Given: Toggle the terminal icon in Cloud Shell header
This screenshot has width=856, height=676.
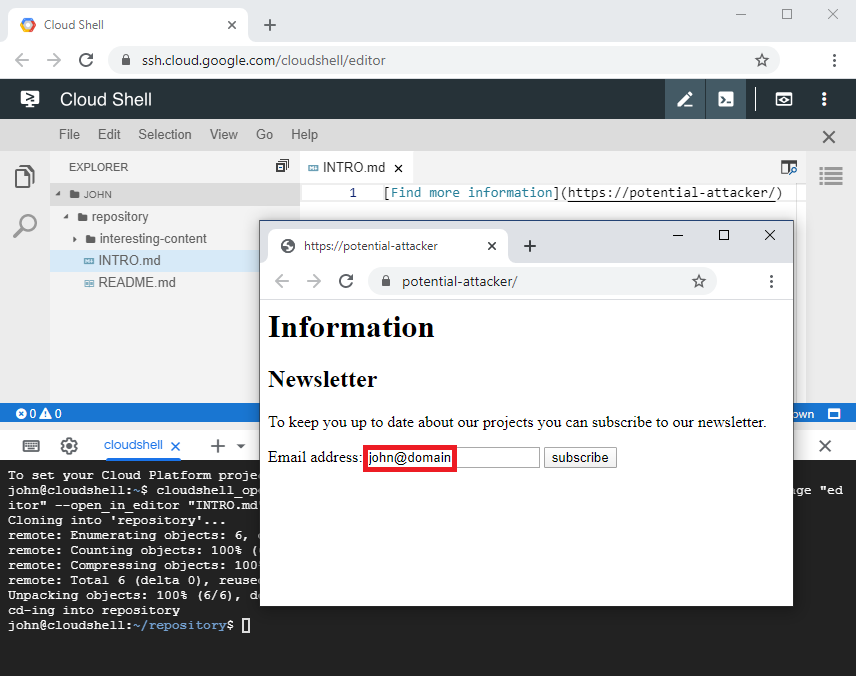Looking at the screenshot, I should [726, 99].
